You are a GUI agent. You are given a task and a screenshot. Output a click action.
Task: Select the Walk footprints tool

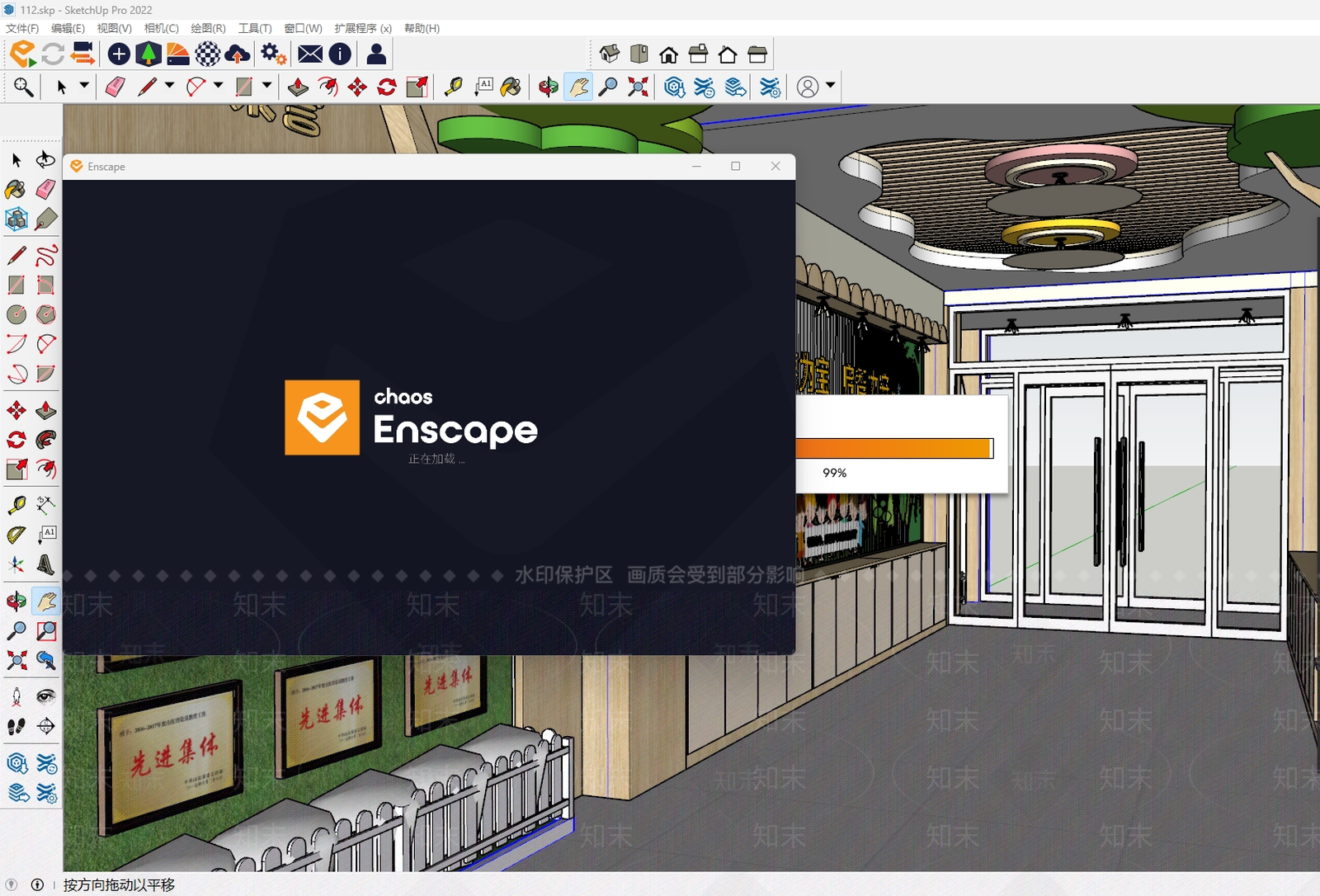click(16, 726)
